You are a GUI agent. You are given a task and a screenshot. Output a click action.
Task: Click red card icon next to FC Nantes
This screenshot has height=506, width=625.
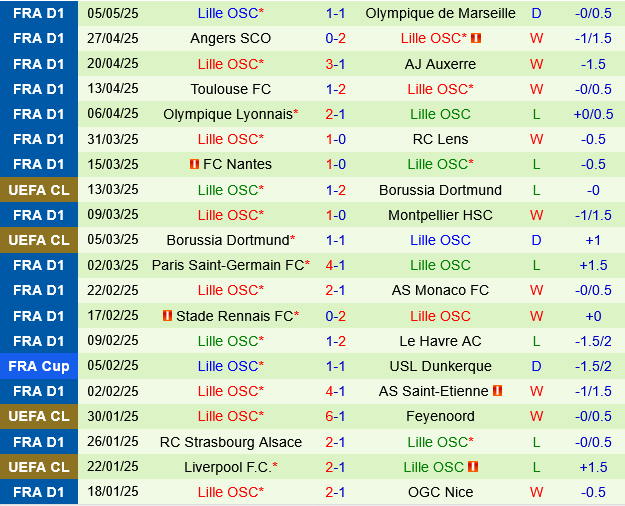point(194,164)
